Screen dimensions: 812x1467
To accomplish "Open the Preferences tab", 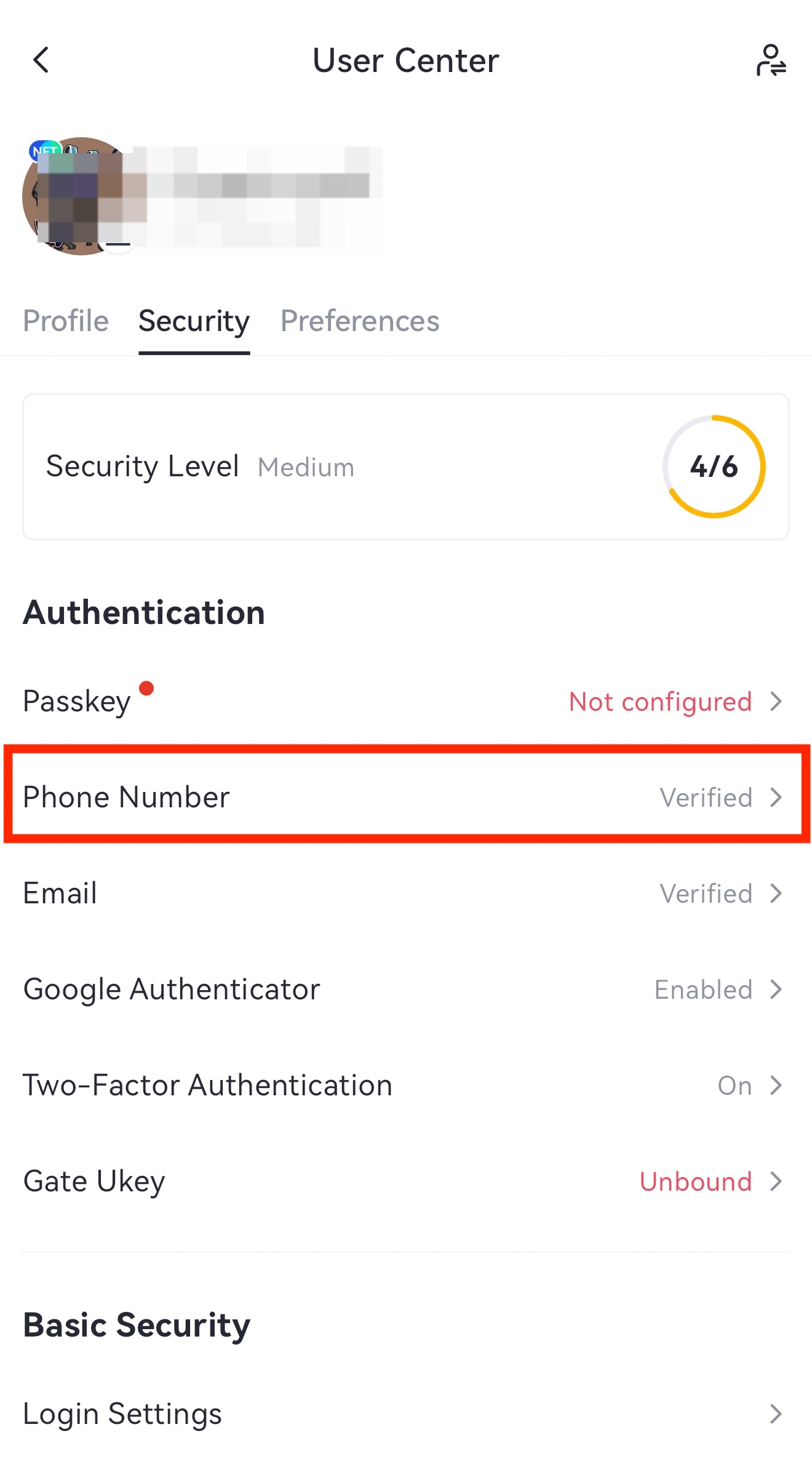I will (x=360, y=321).
